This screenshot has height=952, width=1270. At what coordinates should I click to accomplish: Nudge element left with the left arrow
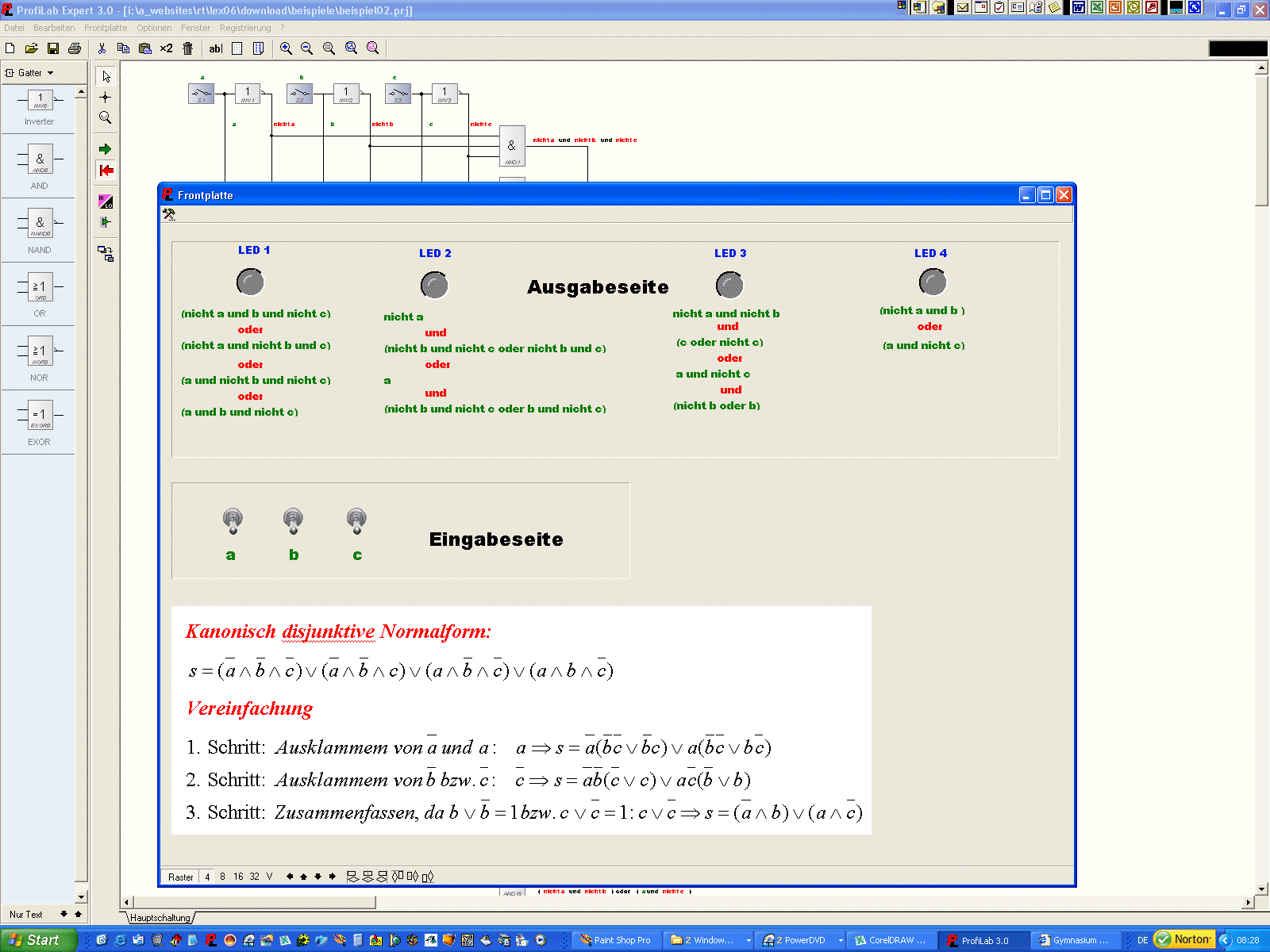click(290, 877)
